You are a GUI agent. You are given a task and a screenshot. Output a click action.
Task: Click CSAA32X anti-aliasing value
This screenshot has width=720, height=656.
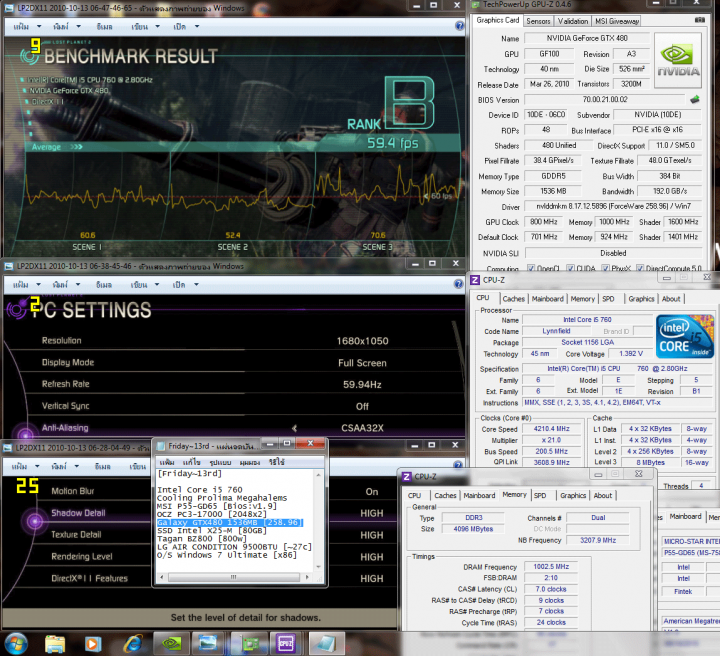(362, 428)
